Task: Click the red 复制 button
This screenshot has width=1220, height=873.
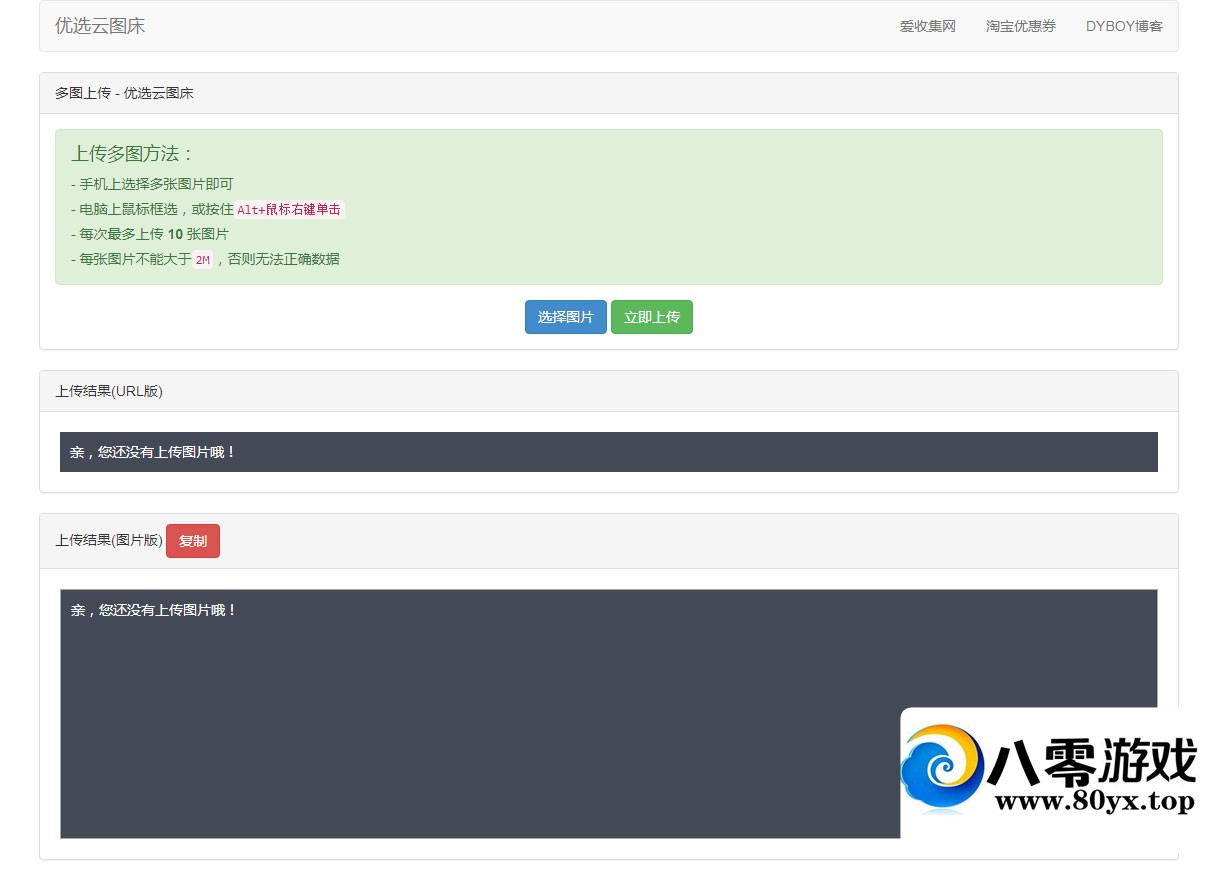Action: tap(192, 541)
